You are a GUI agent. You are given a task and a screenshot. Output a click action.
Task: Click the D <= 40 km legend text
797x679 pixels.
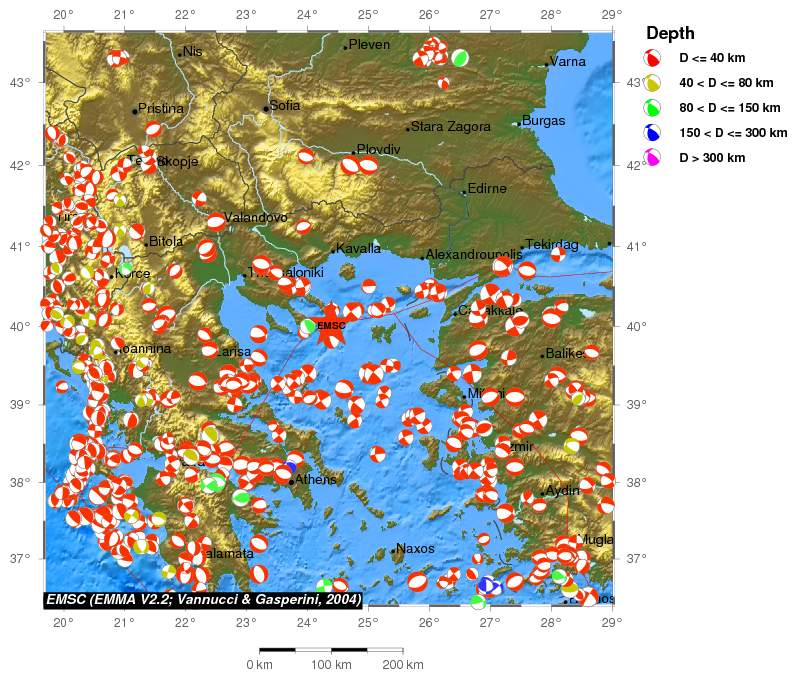click(x=711, y=59)
